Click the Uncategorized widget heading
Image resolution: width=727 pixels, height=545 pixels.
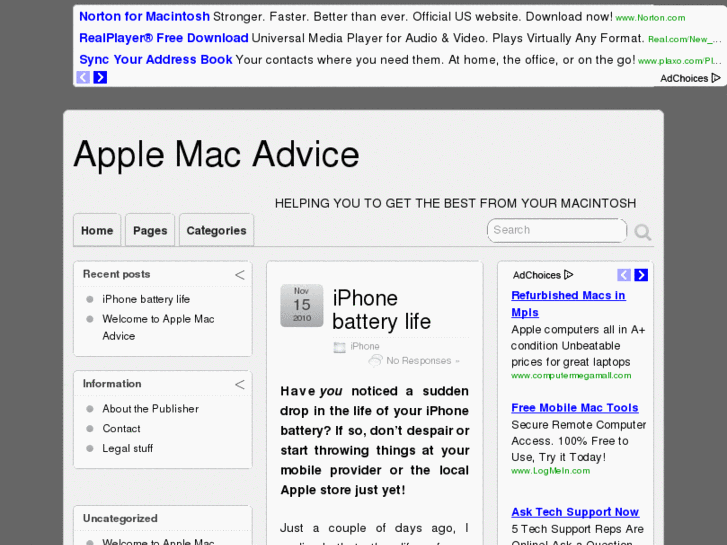click(x=120, y=519)
